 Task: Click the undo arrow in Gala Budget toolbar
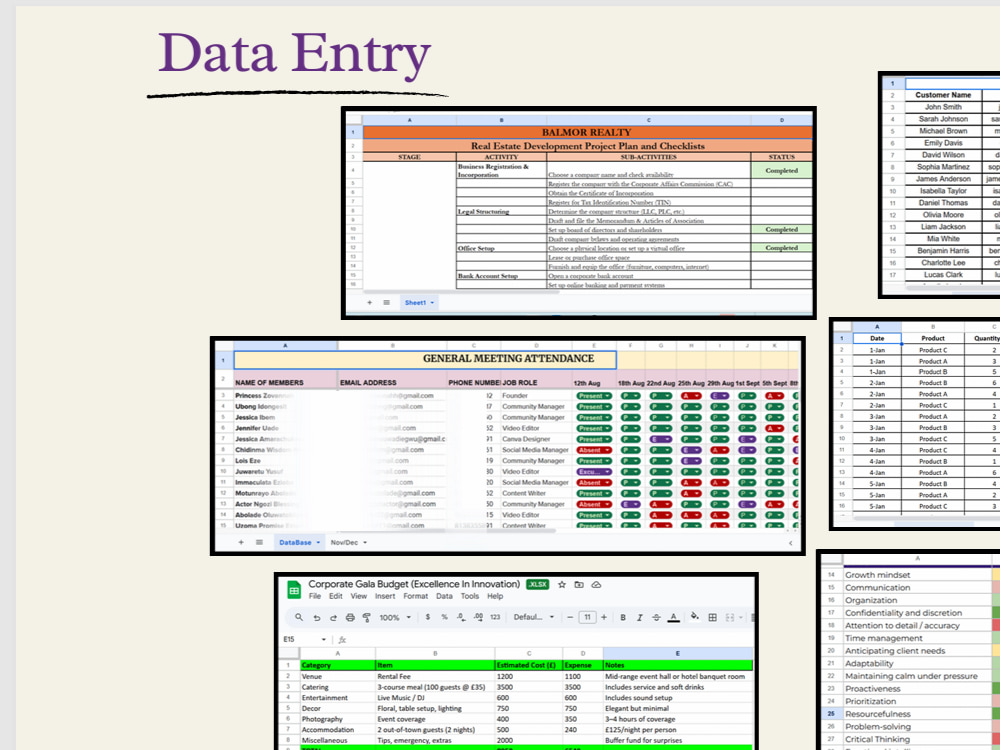coord(316,617)
